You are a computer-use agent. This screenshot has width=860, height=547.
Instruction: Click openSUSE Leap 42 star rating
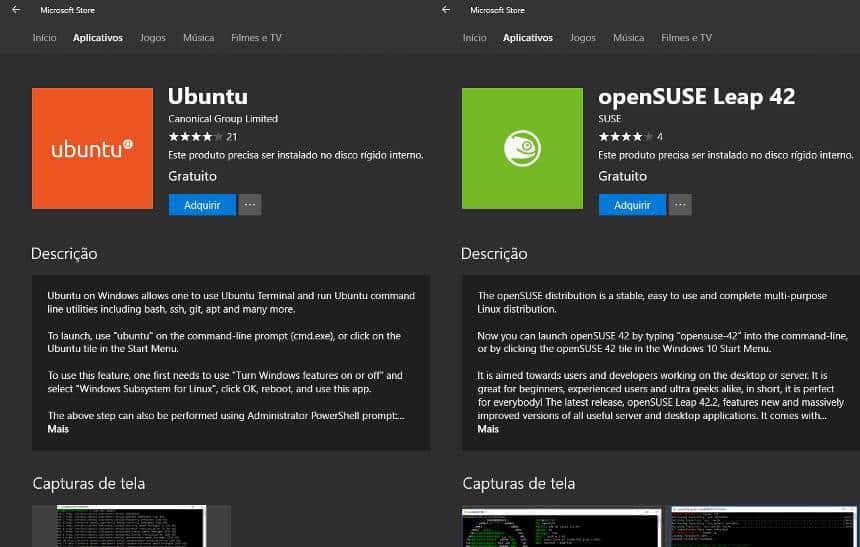point(625,137)
